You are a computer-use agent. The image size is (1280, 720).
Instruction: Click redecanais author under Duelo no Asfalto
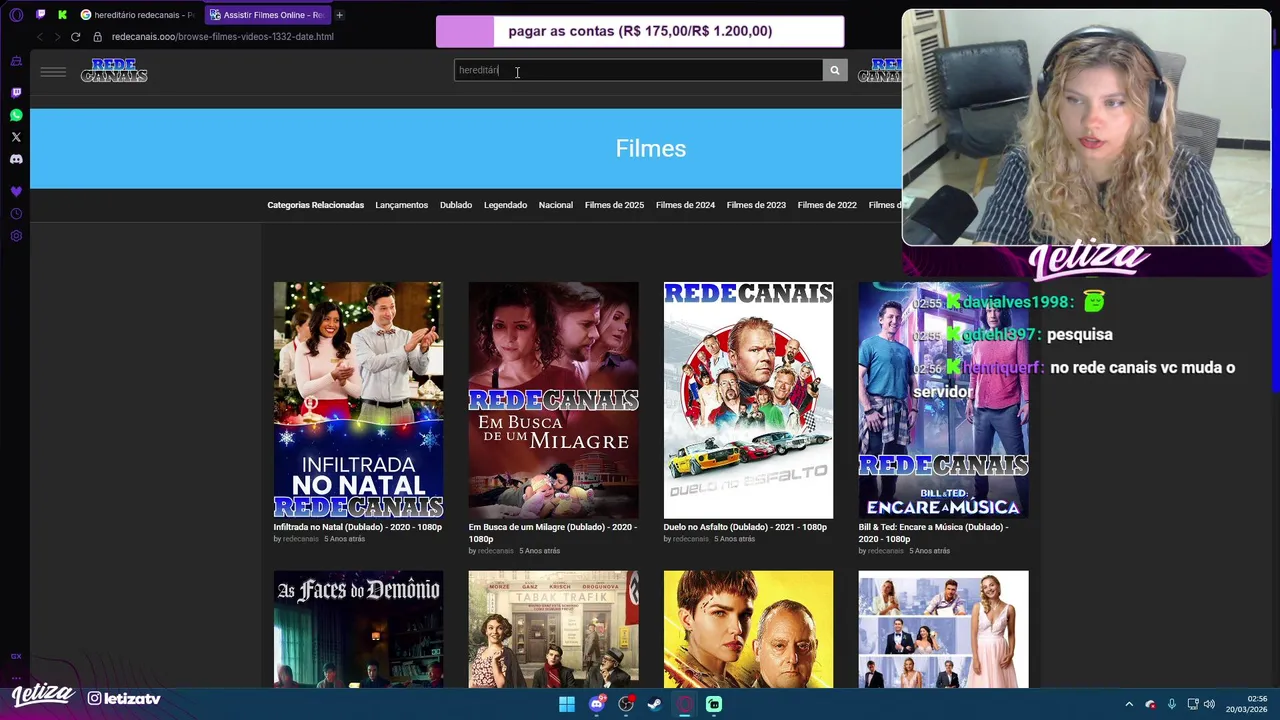tap(690, 539)
